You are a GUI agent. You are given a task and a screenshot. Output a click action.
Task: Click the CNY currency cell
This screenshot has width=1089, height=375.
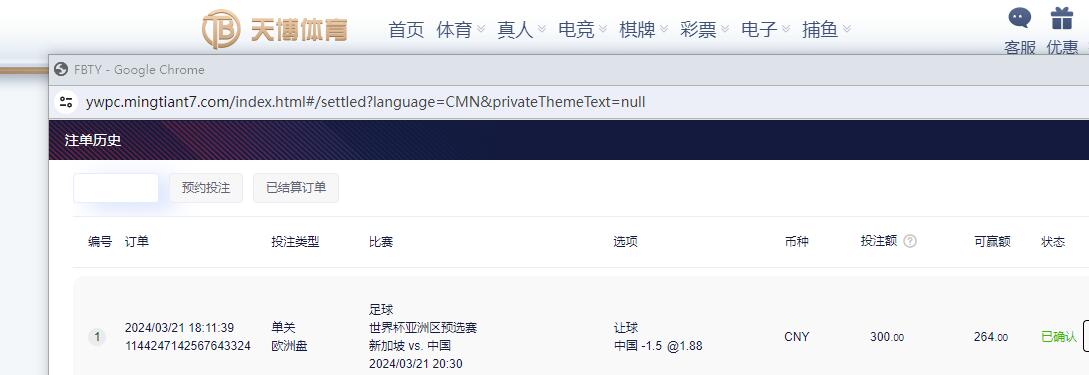(797, 337)
